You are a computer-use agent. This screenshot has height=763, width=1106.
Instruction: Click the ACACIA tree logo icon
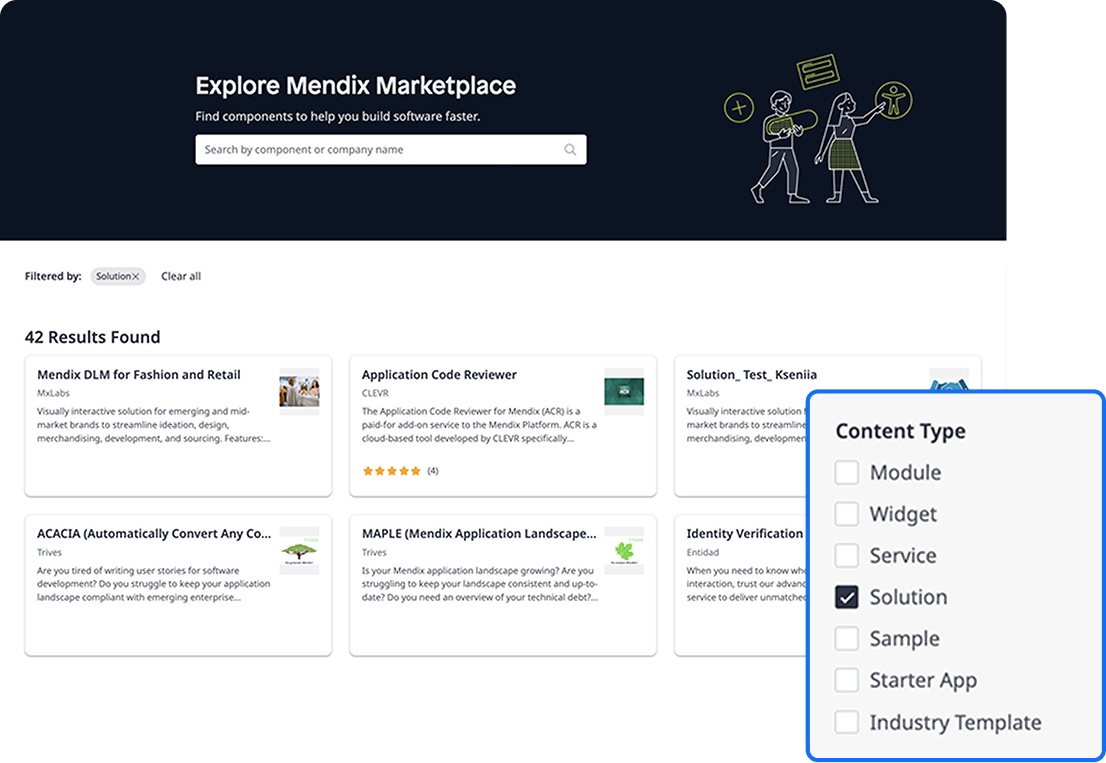(x=299, y=550)
